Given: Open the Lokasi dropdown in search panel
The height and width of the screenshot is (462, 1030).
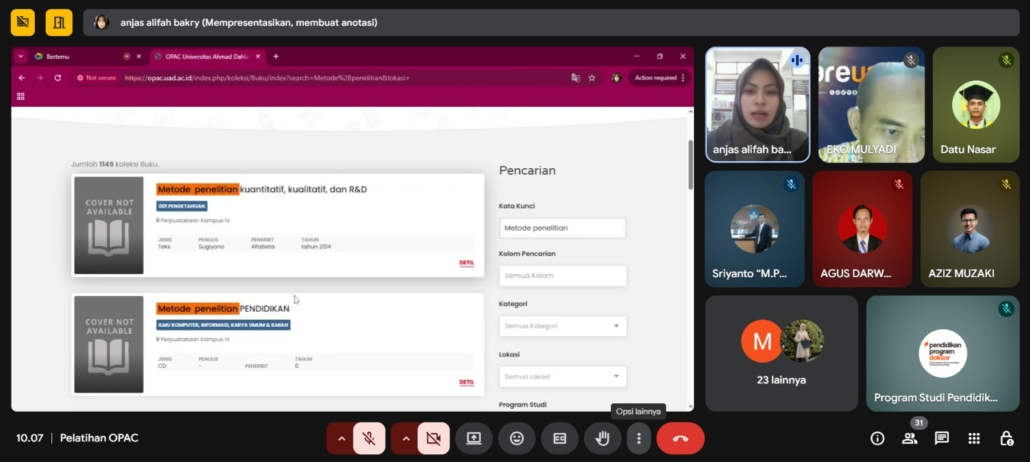Looking at the screenshot, I should pos(562,377).
